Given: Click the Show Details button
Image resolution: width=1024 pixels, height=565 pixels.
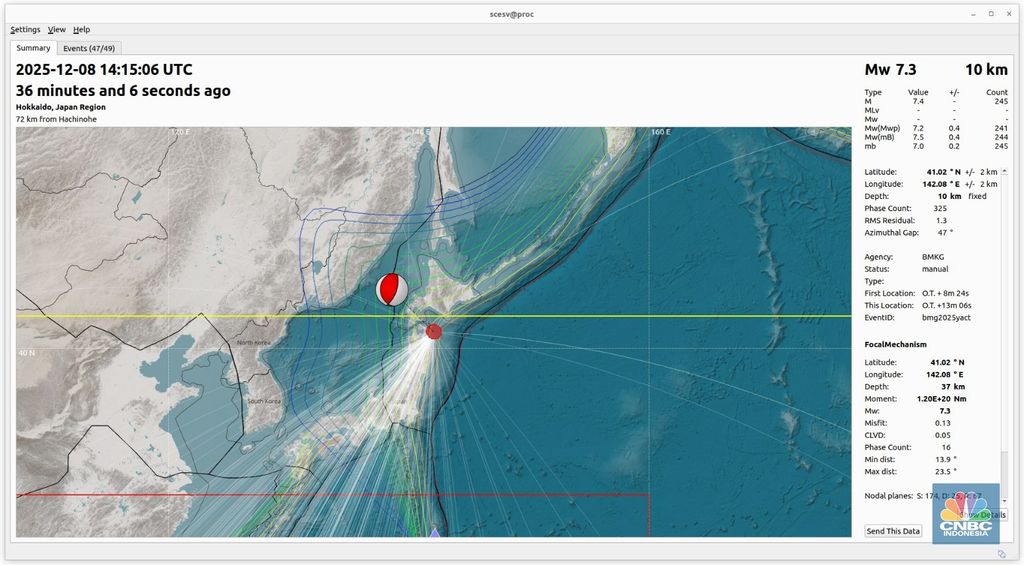Looking at the screenshot, I should click(x=984, y=515).
